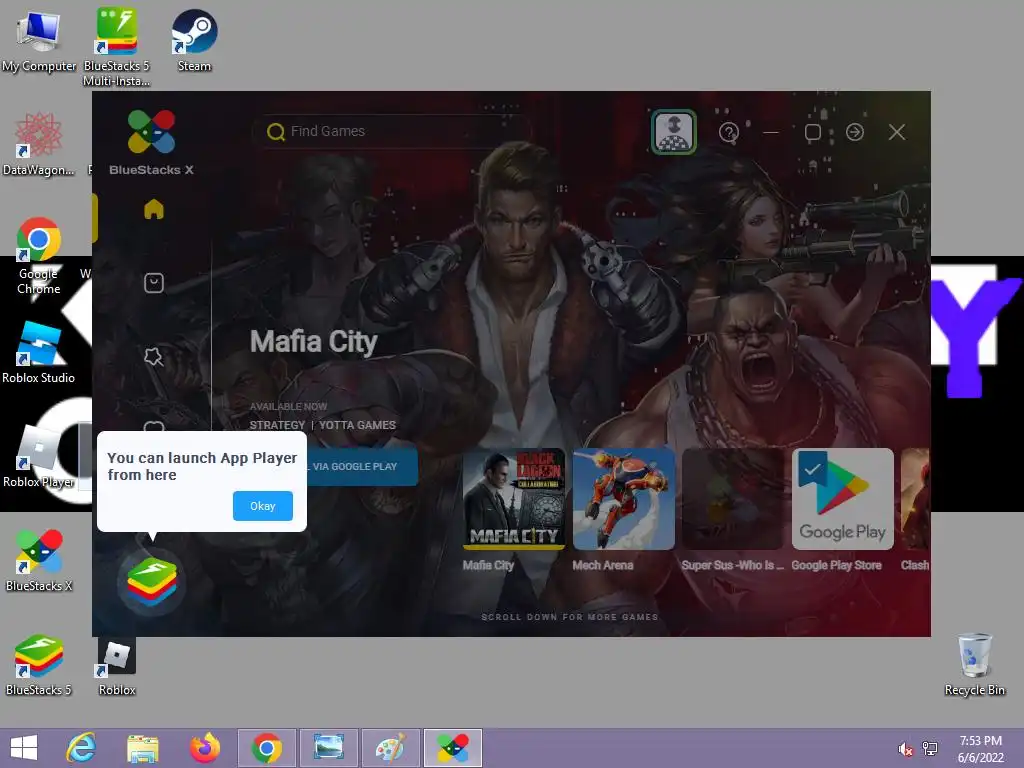
Task: Open the Windows Start button
Action: [x=24, y=748]
